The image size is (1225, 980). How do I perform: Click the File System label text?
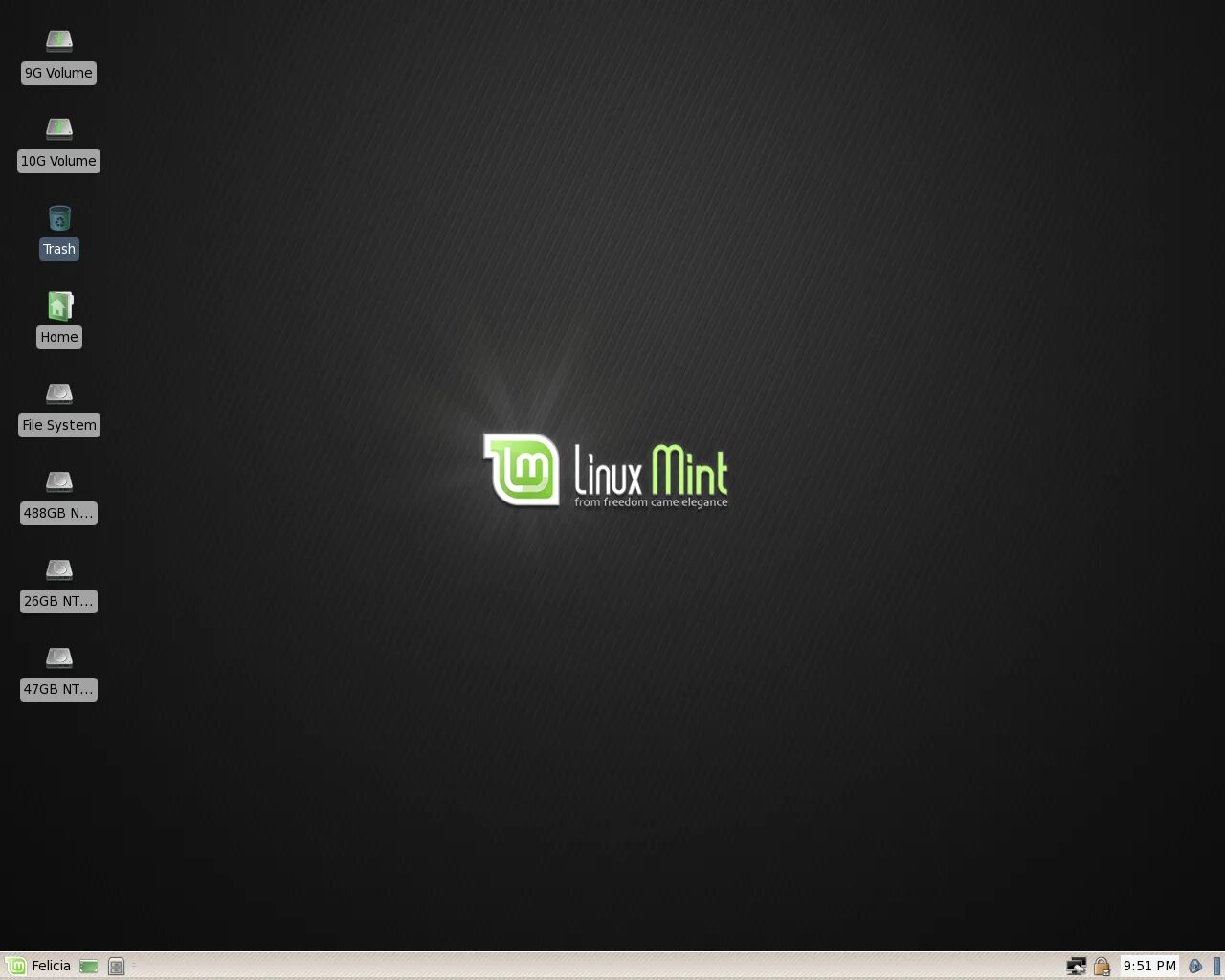[59, 425]
